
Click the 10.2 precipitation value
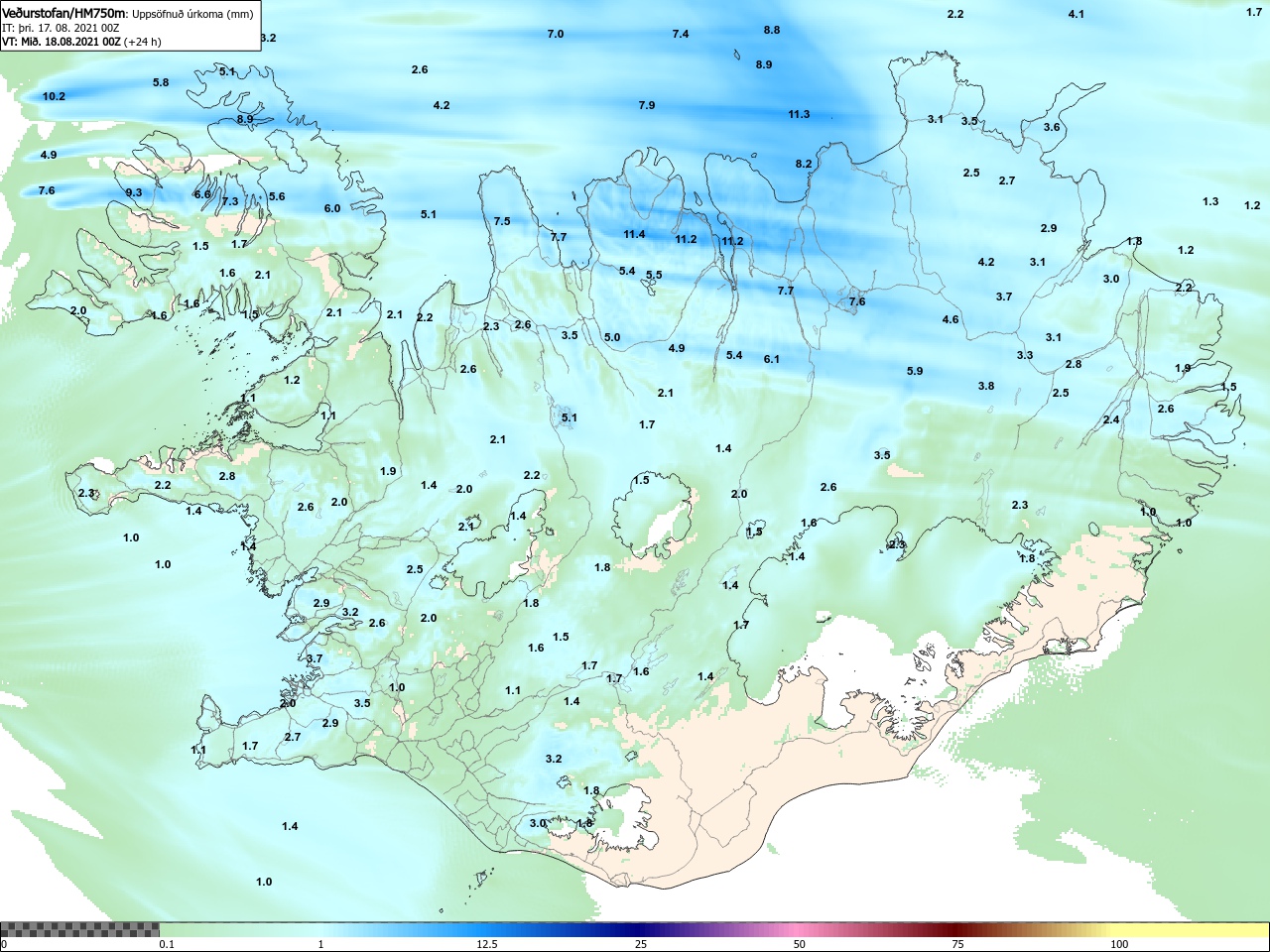tap(54, 96)
